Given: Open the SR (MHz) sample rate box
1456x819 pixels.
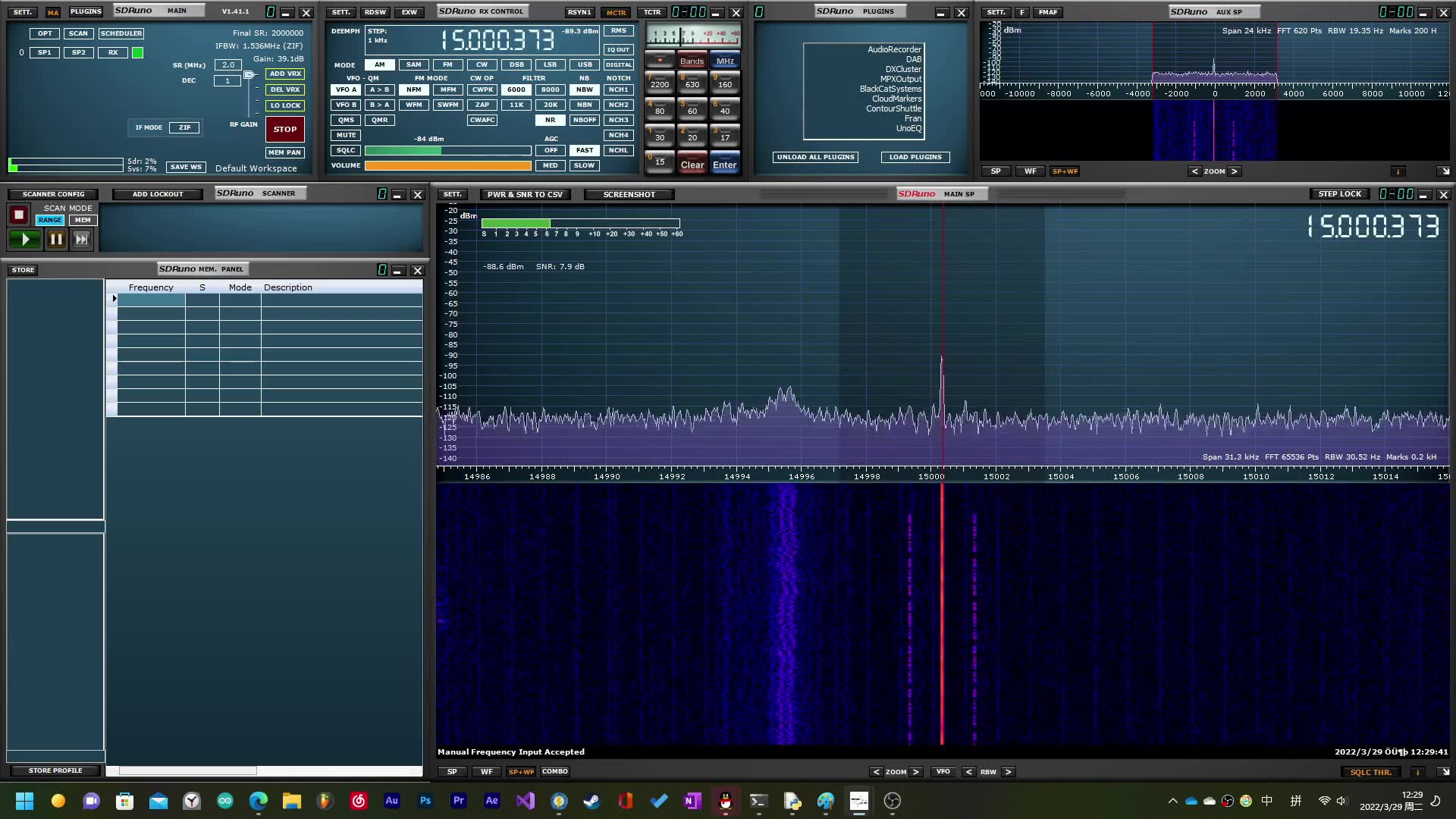Looking at the screenshot, I should tap(227, 65).
